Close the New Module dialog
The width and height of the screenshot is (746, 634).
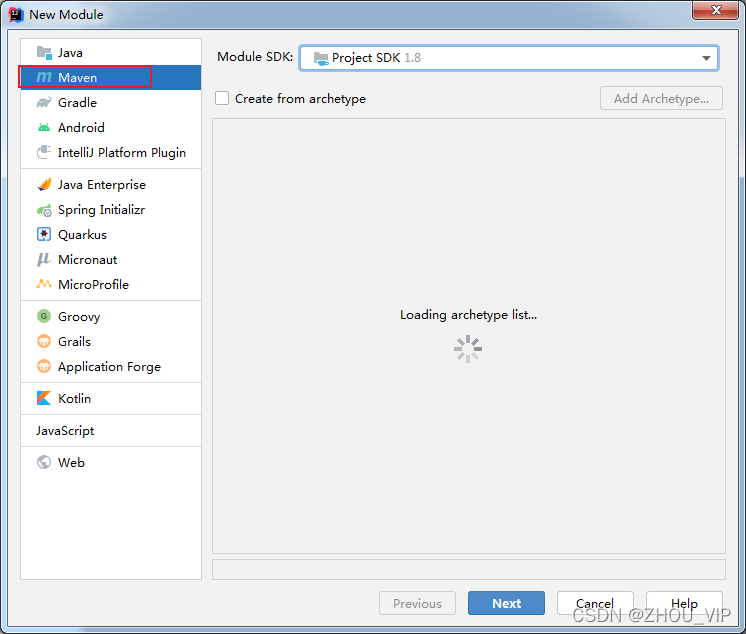point(716,10)
